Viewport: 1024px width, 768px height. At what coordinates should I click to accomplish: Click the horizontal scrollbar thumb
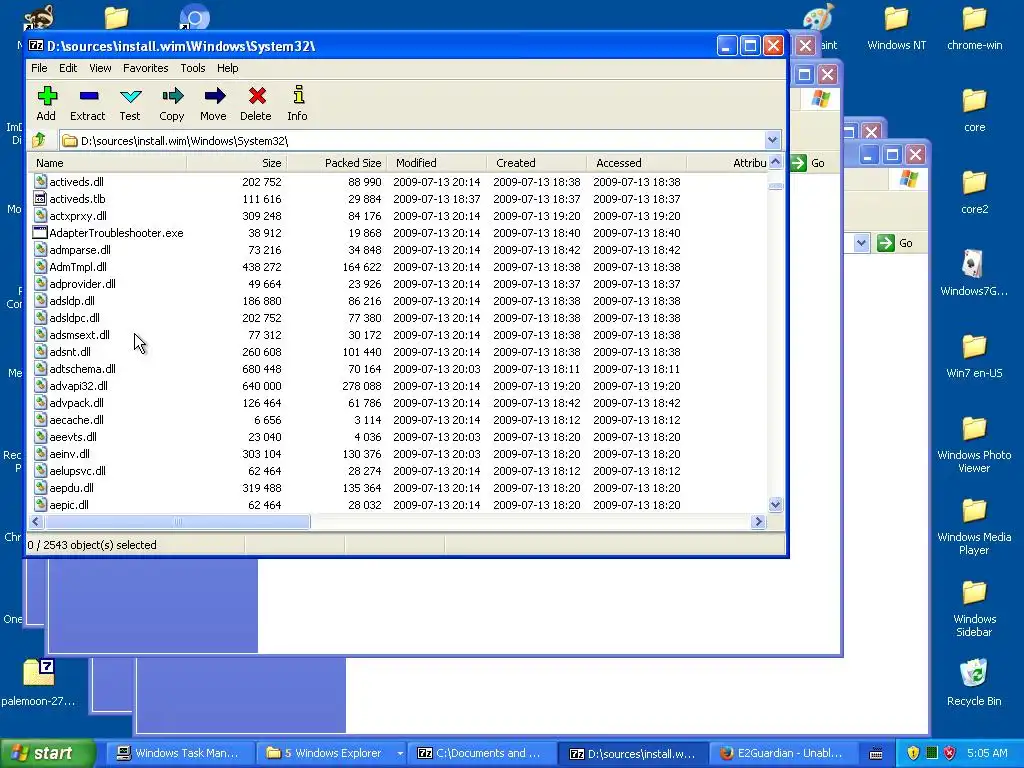coord(177,522)
